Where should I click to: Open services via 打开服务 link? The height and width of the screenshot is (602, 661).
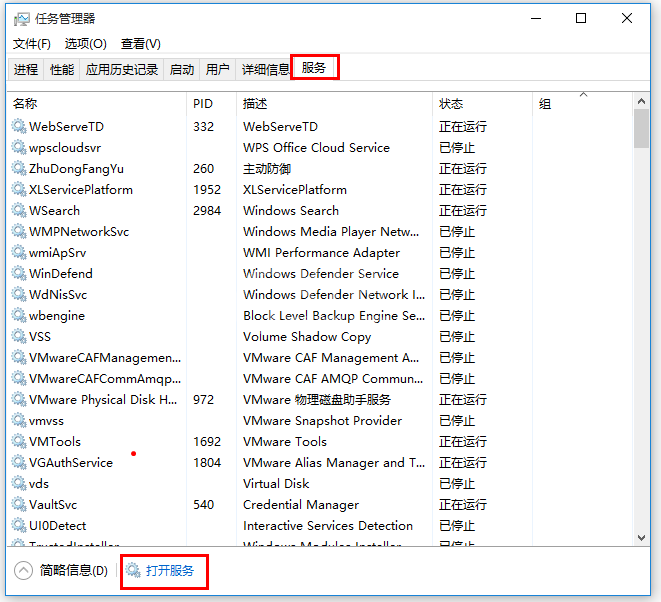[x=170, y=571]
